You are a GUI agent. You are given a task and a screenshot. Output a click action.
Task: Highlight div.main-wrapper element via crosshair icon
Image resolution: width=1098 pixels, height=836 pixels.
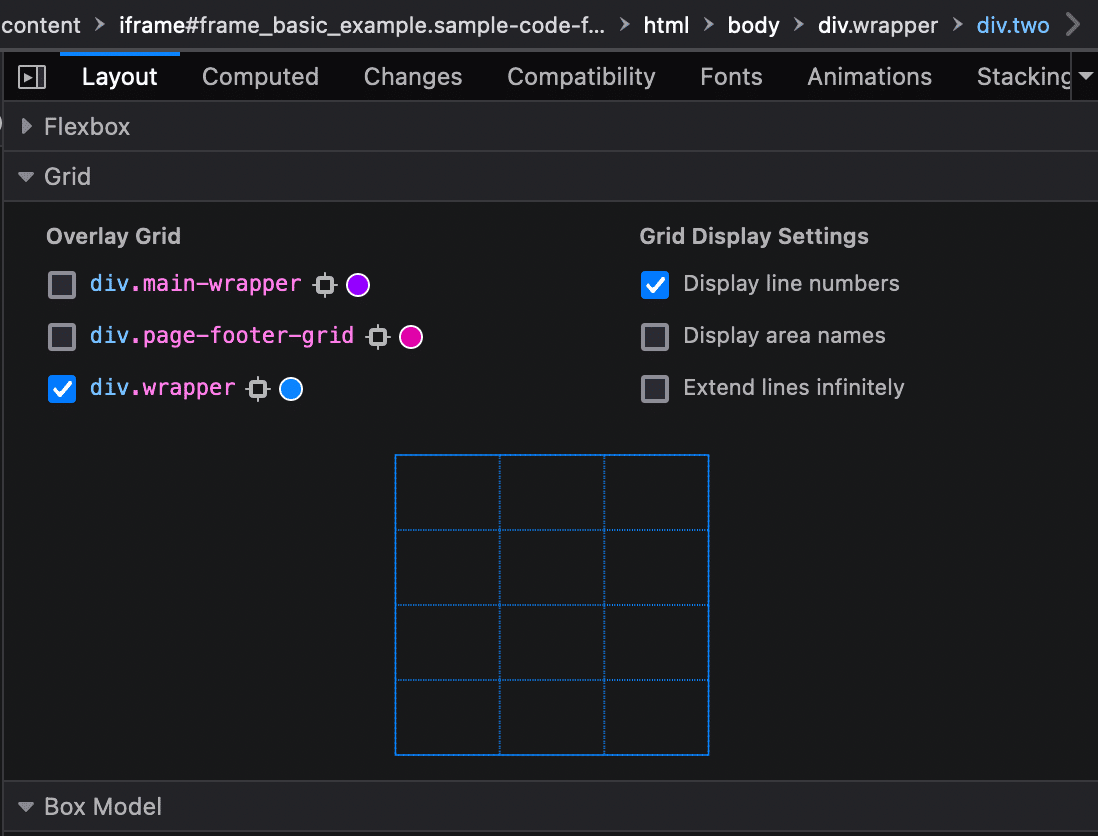[325, 285]
